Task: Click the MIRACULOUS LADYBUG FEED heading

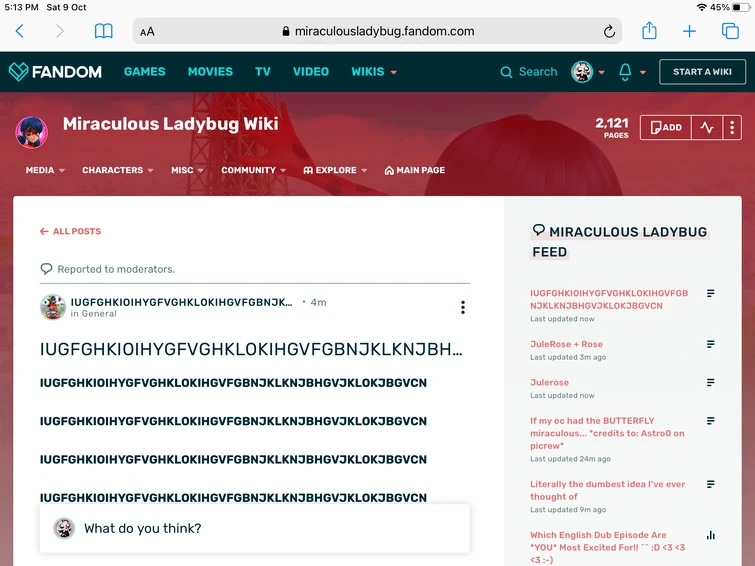Action: 620,242
